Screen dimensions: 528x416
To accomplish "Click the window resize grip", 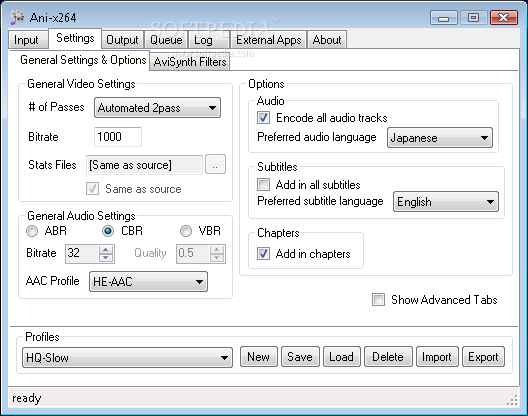I will point(512,401).
